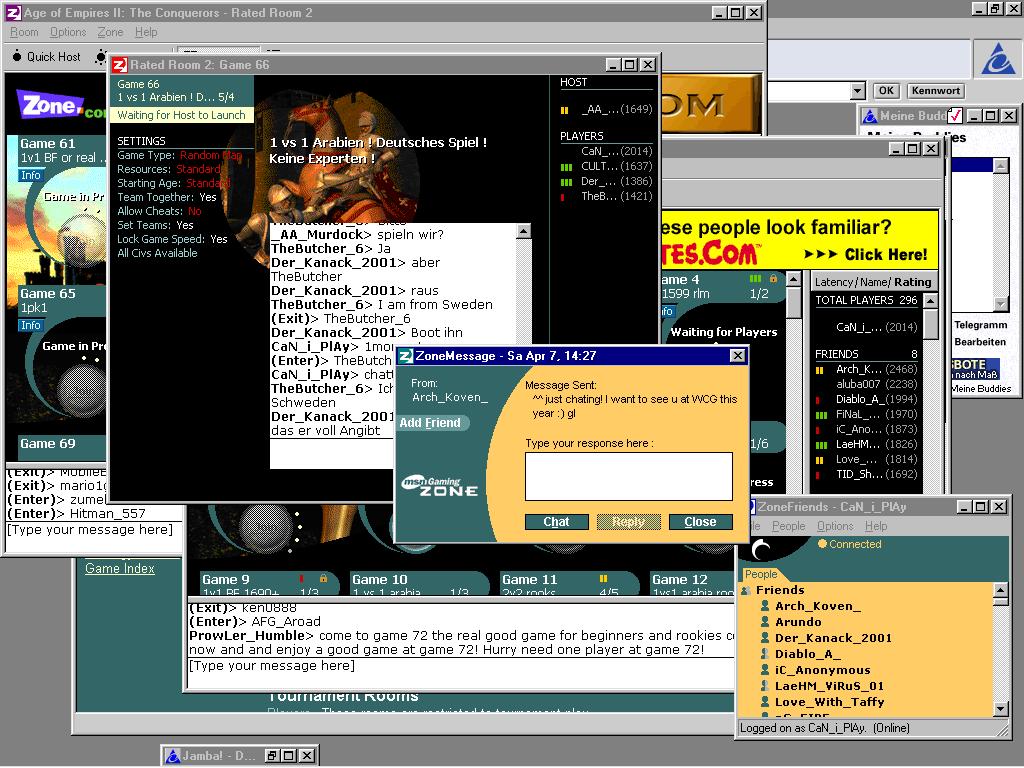Open the People menu in ZoneFriends
The height and width of the screenshot is (768, 1024).
click(789, 526)
